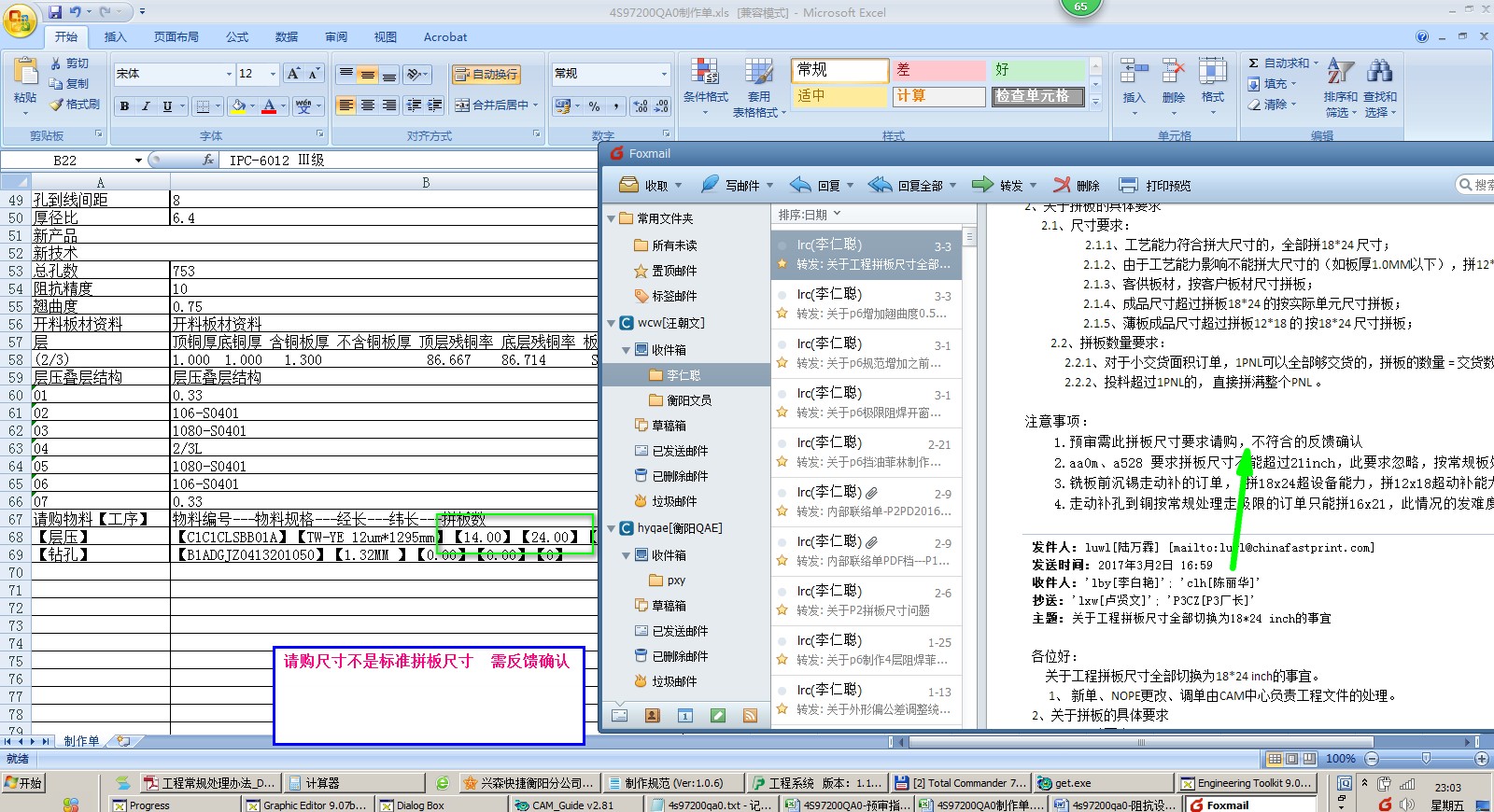Image resolution: width=1494 pixels, height=812 pixels.
Task: Open the 审阅 ribbon tab
Action: point(336,36)
